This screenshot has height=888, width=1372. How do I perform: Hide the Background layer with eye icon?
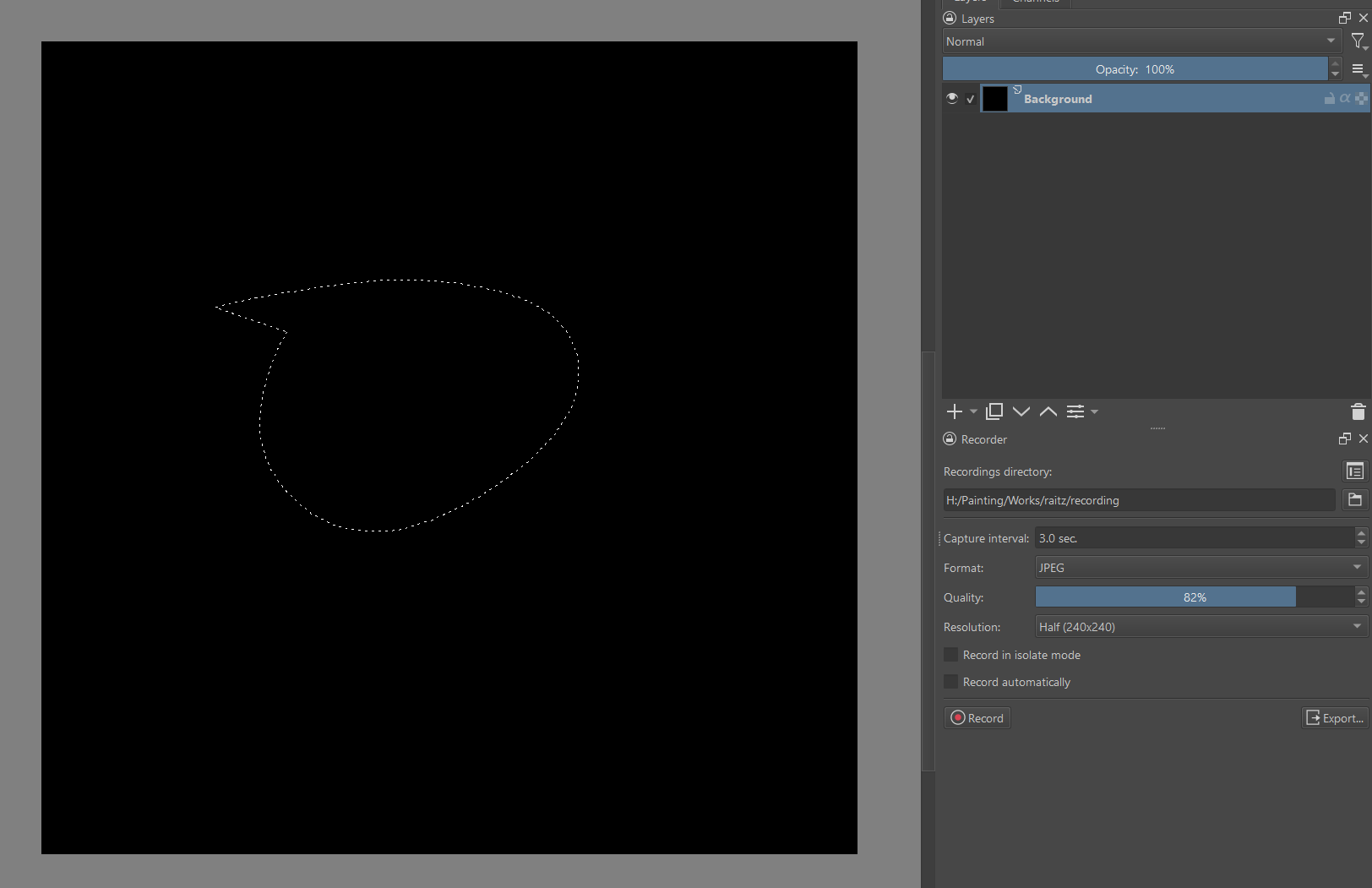[952, 99]
